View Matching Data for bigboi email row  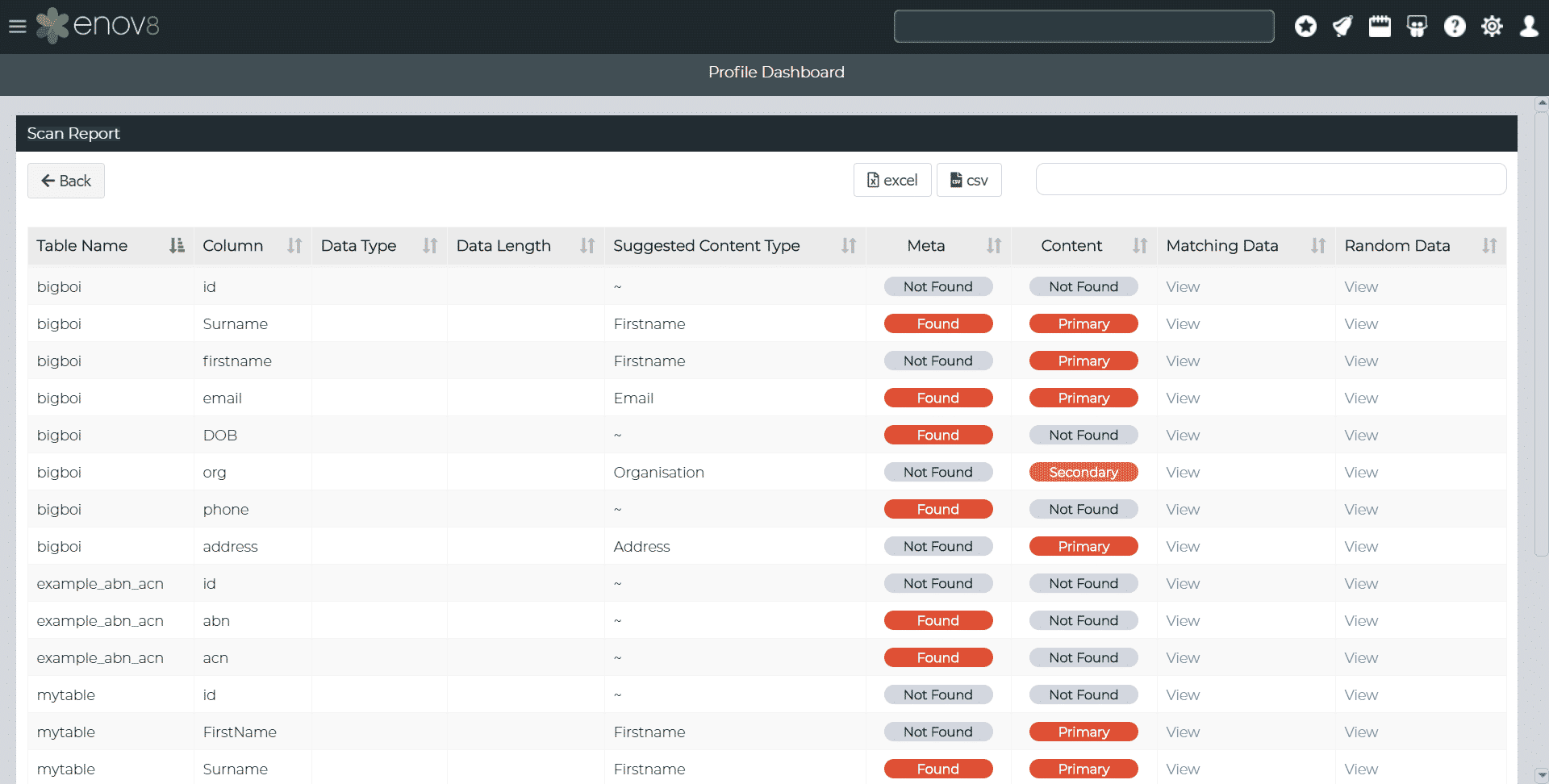pyautogui.click(x=1183, y=398)
